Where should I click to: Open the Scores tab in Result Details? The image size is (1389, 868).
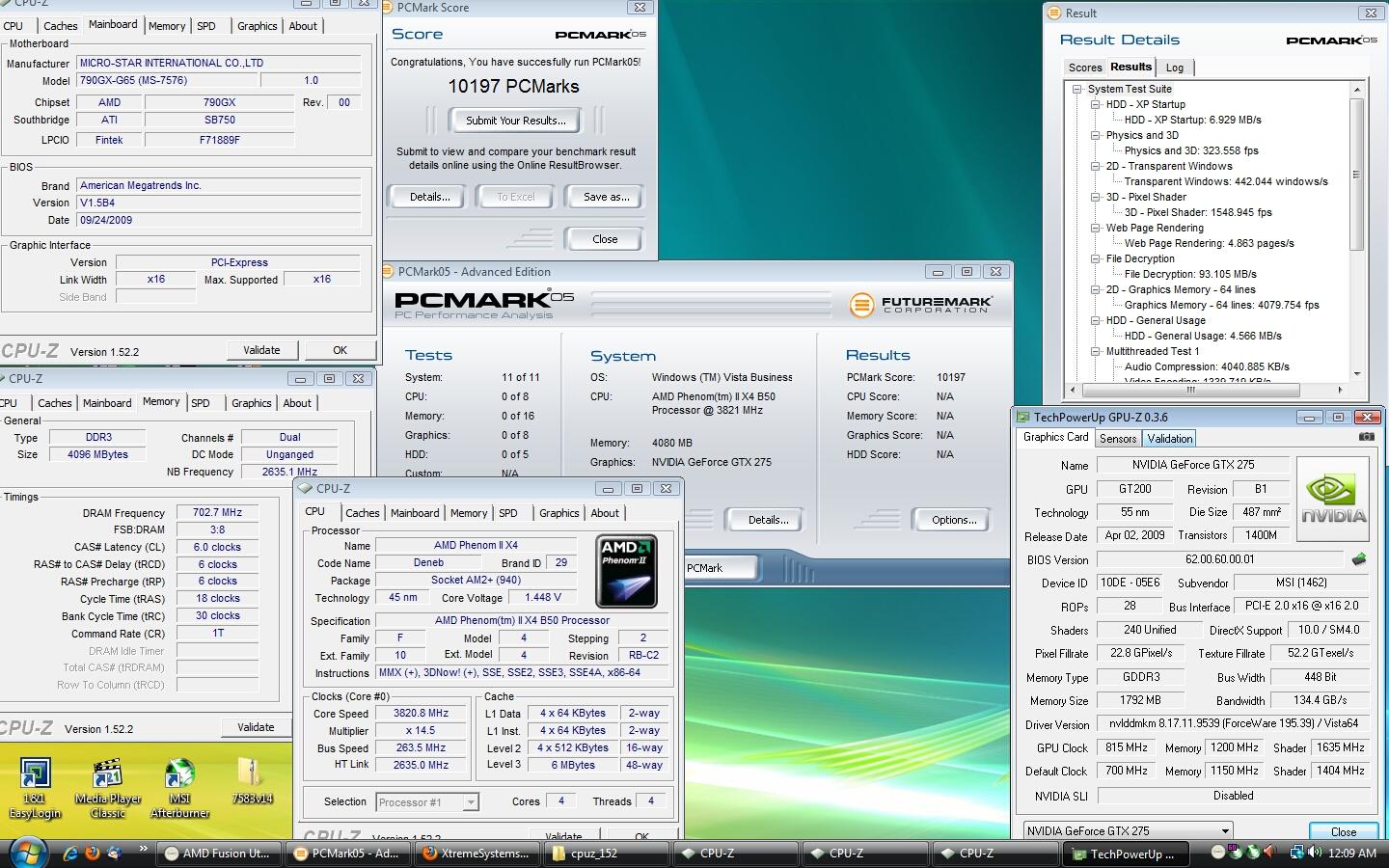tap(1084, 68)
